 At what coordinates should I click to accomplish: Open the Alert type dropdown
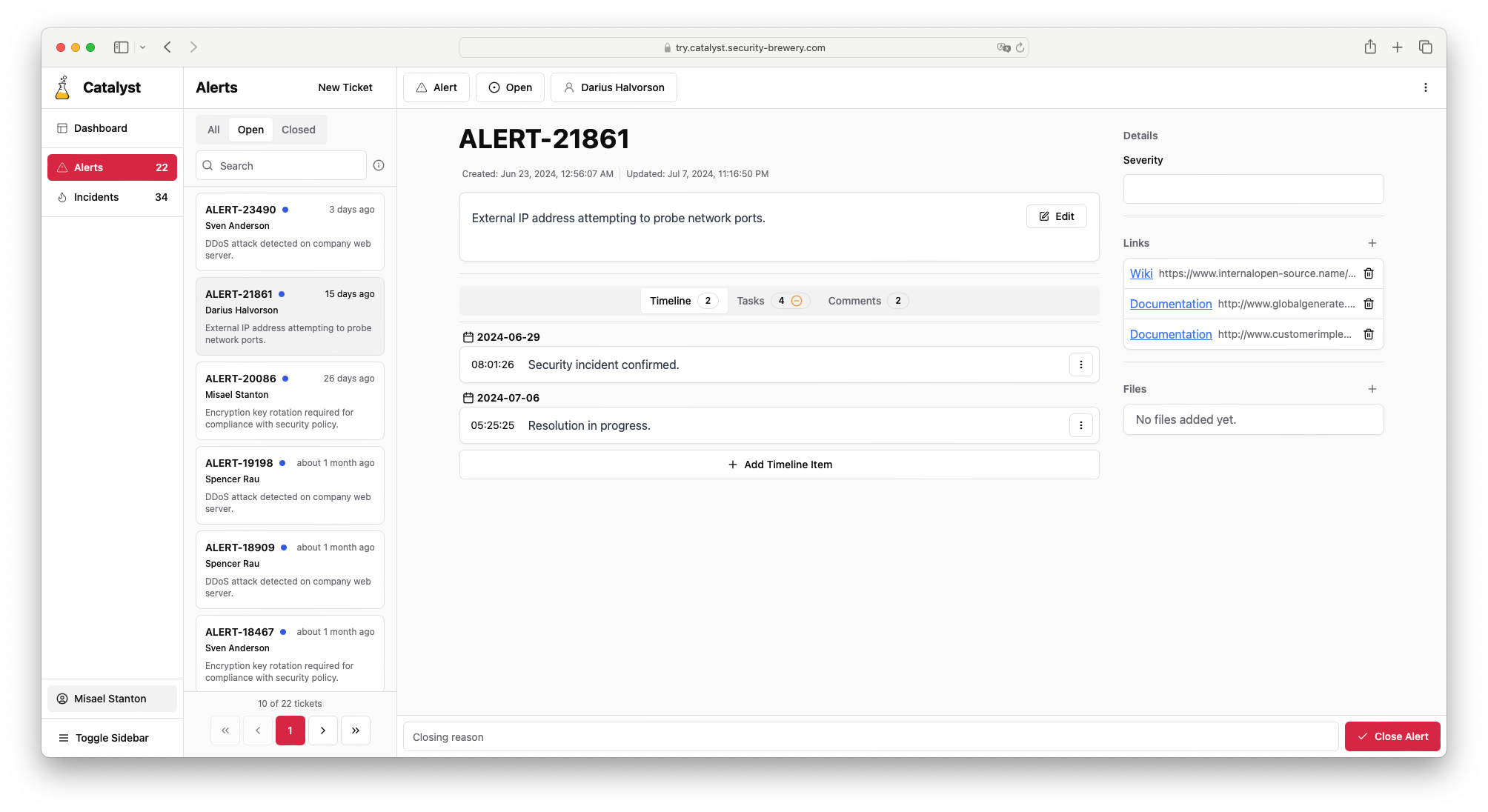[x=436, y=87]
